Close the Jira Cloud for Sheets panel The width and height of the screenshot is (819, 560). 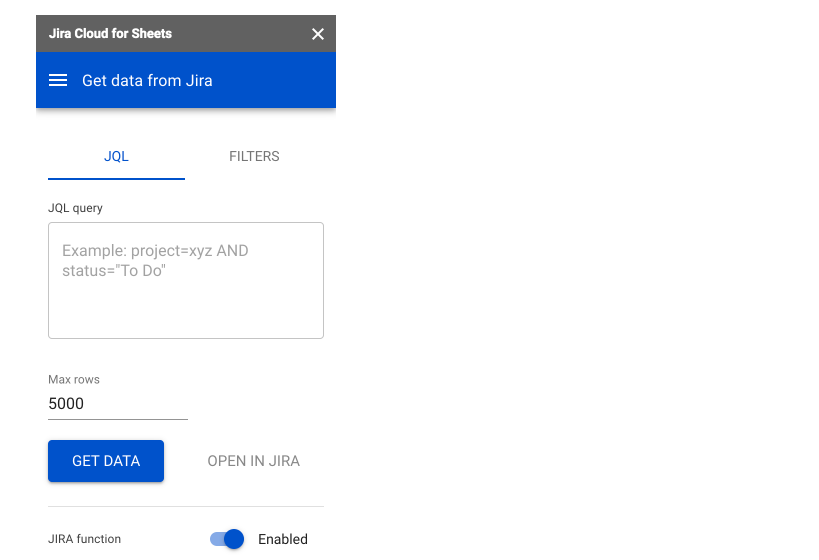click(318, 34)
